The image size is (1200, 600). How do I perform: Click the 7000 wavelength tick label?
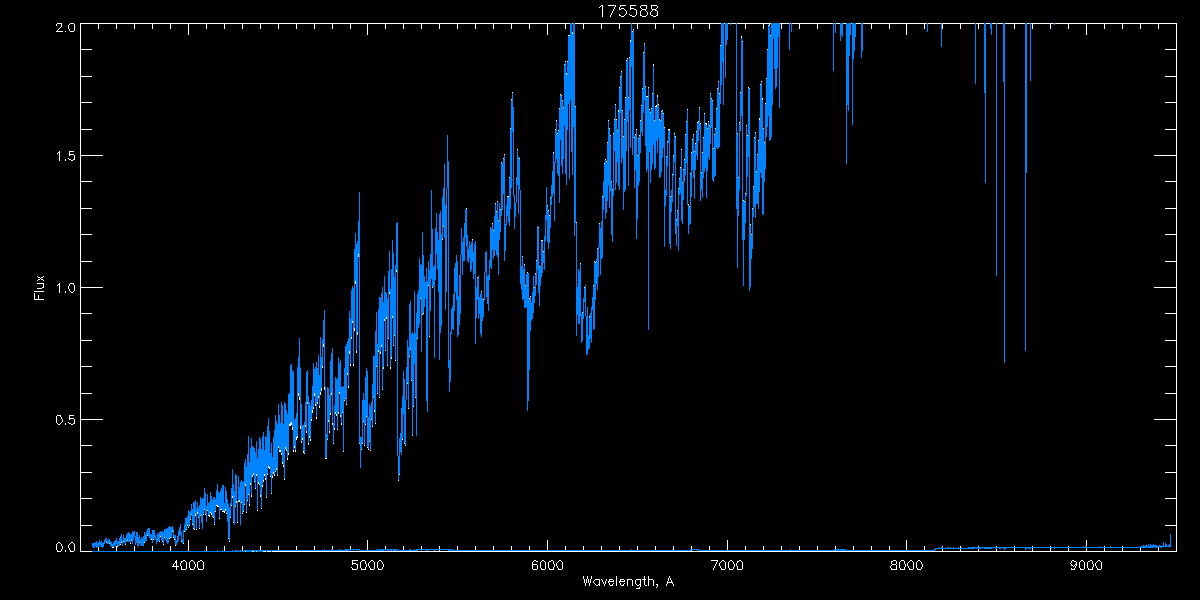[727, 565]
